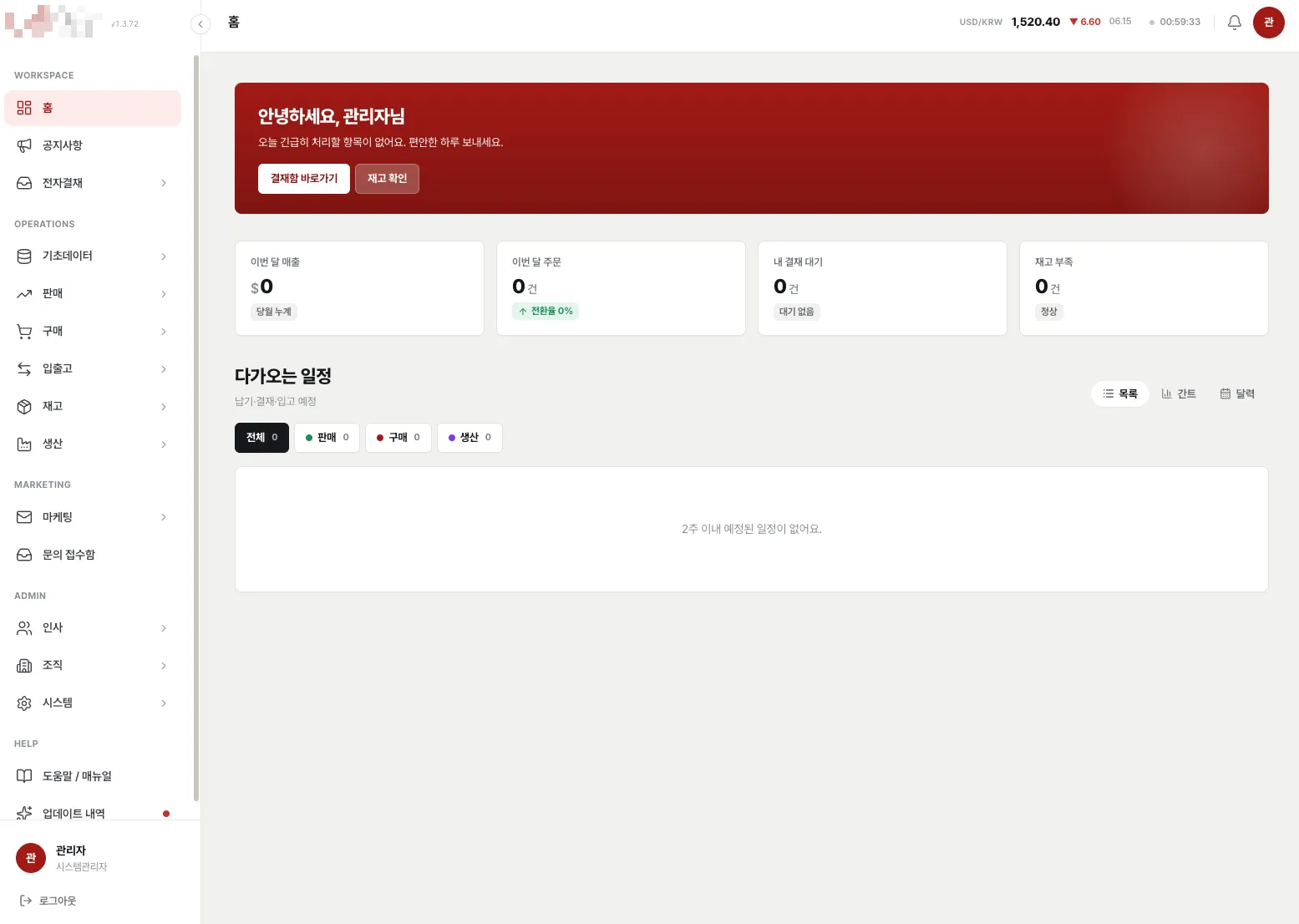Image resolution: width=1299 pixels, height=924 pixels.
Task: Open the 문의 접수함 menu label
Action: 69,555
